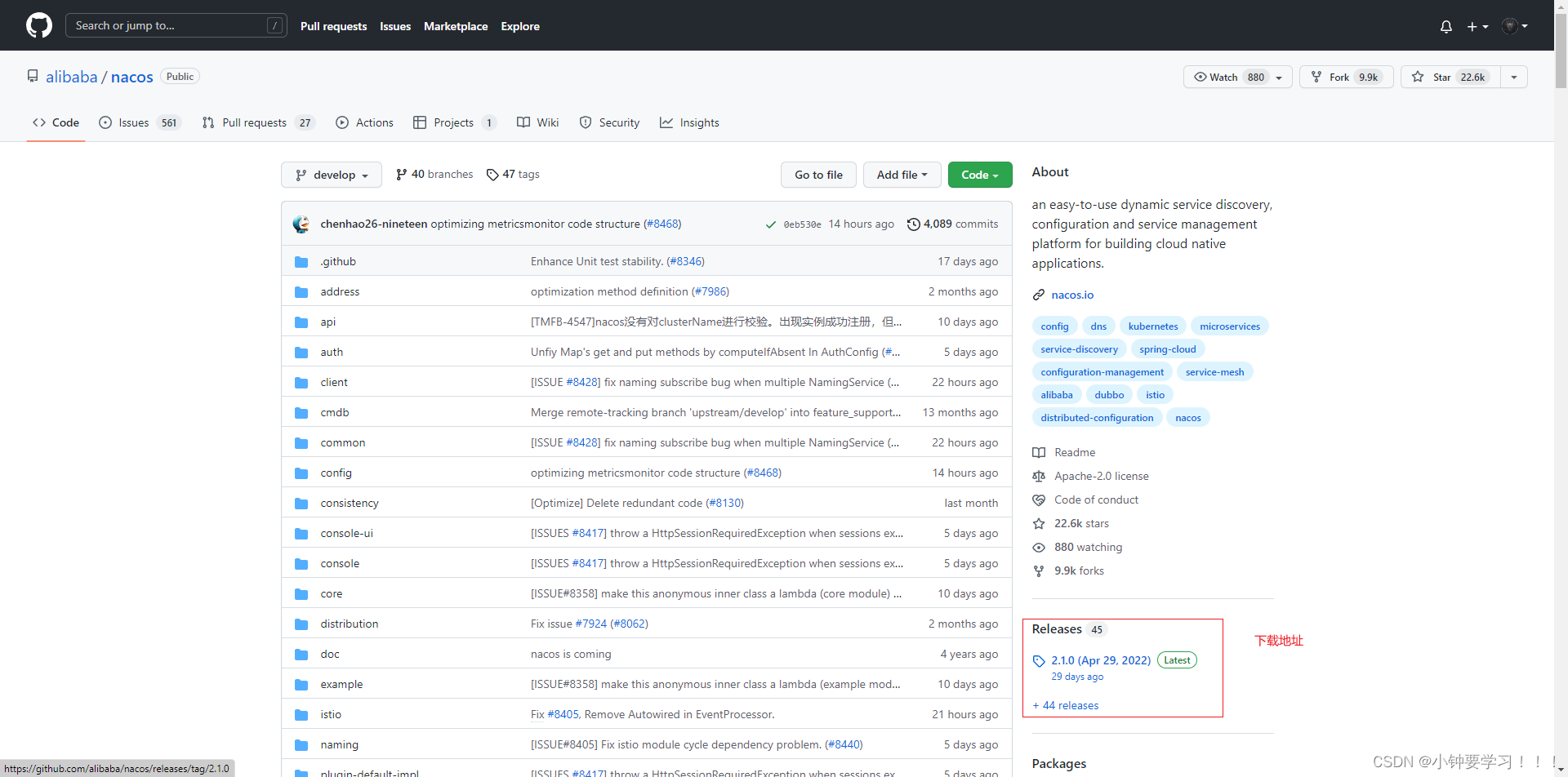This screenshot has width=1568, height=777.
Task: Open the user avatar menu
Action: pyautogui.click(x=1515, y=26)
